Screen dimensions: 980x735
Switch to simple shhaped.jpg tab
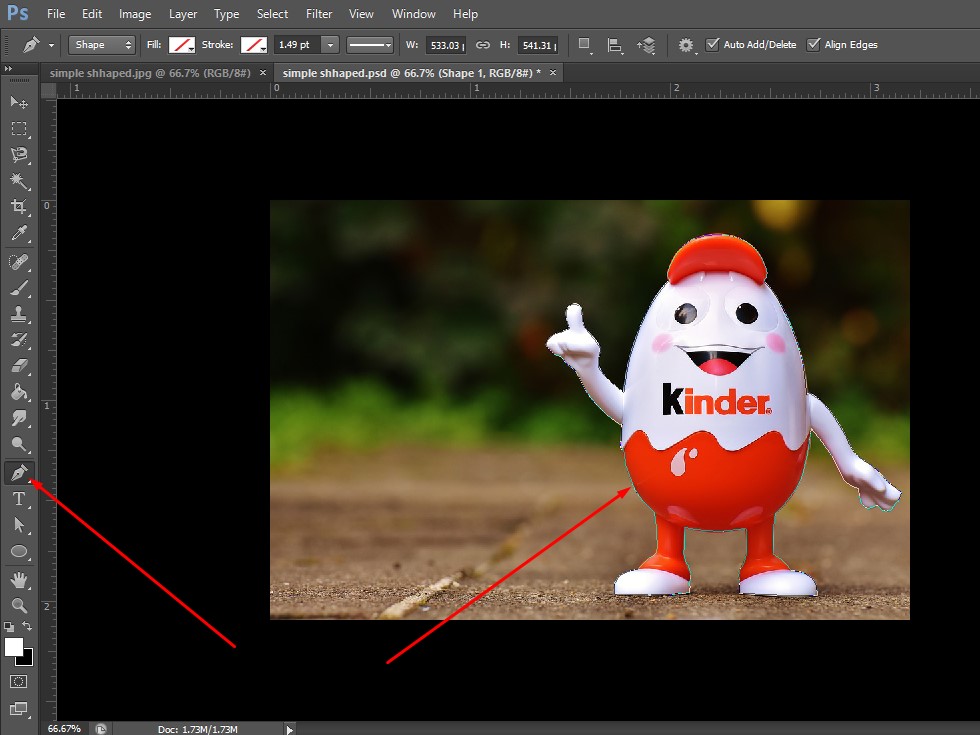(150, 73)
